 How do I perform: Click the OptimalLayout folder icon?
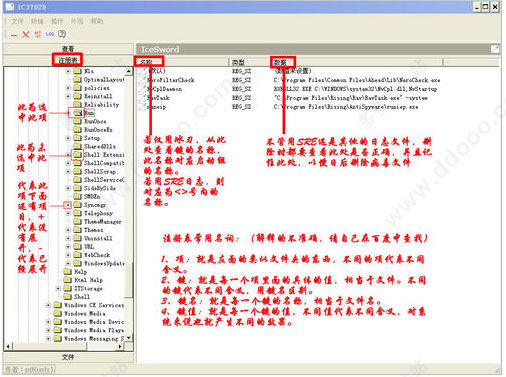click(78, 79)
